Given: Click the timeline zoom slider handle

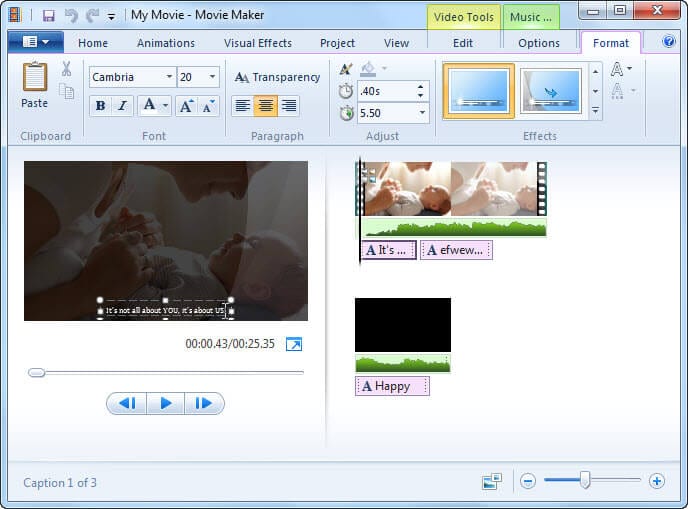Looking at the screenshot, I should coord(585,481).
